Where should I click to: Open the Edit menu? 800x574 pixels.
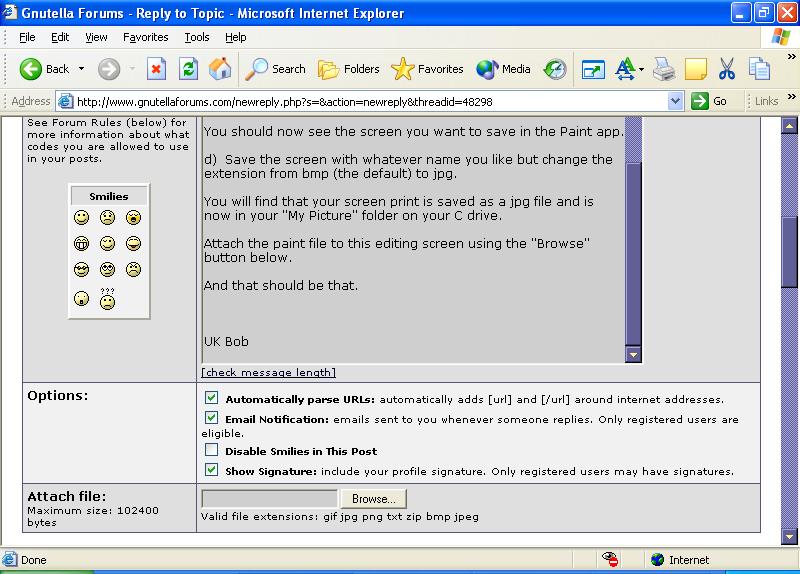click(x=60, y=37)
